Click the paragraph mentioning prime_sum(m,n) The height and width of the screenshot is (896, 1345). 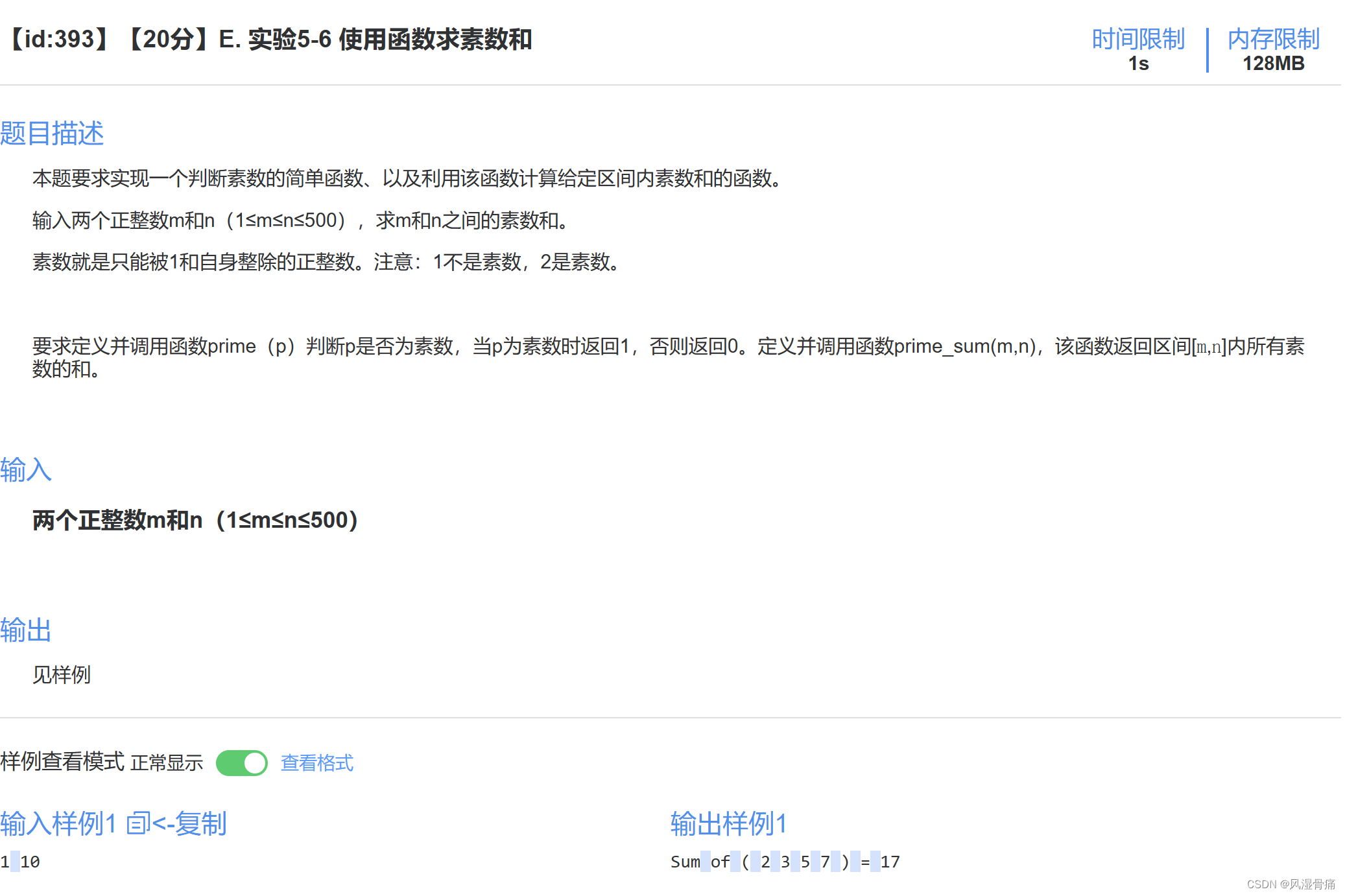coord(668,347)
